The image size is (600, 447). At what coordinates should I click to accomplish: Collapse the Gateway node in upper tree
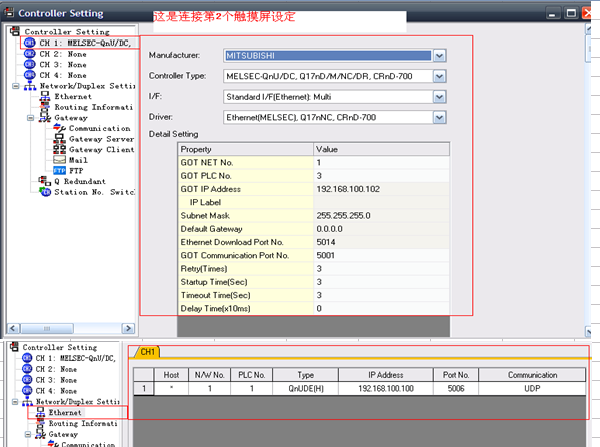tap(31, 118)
